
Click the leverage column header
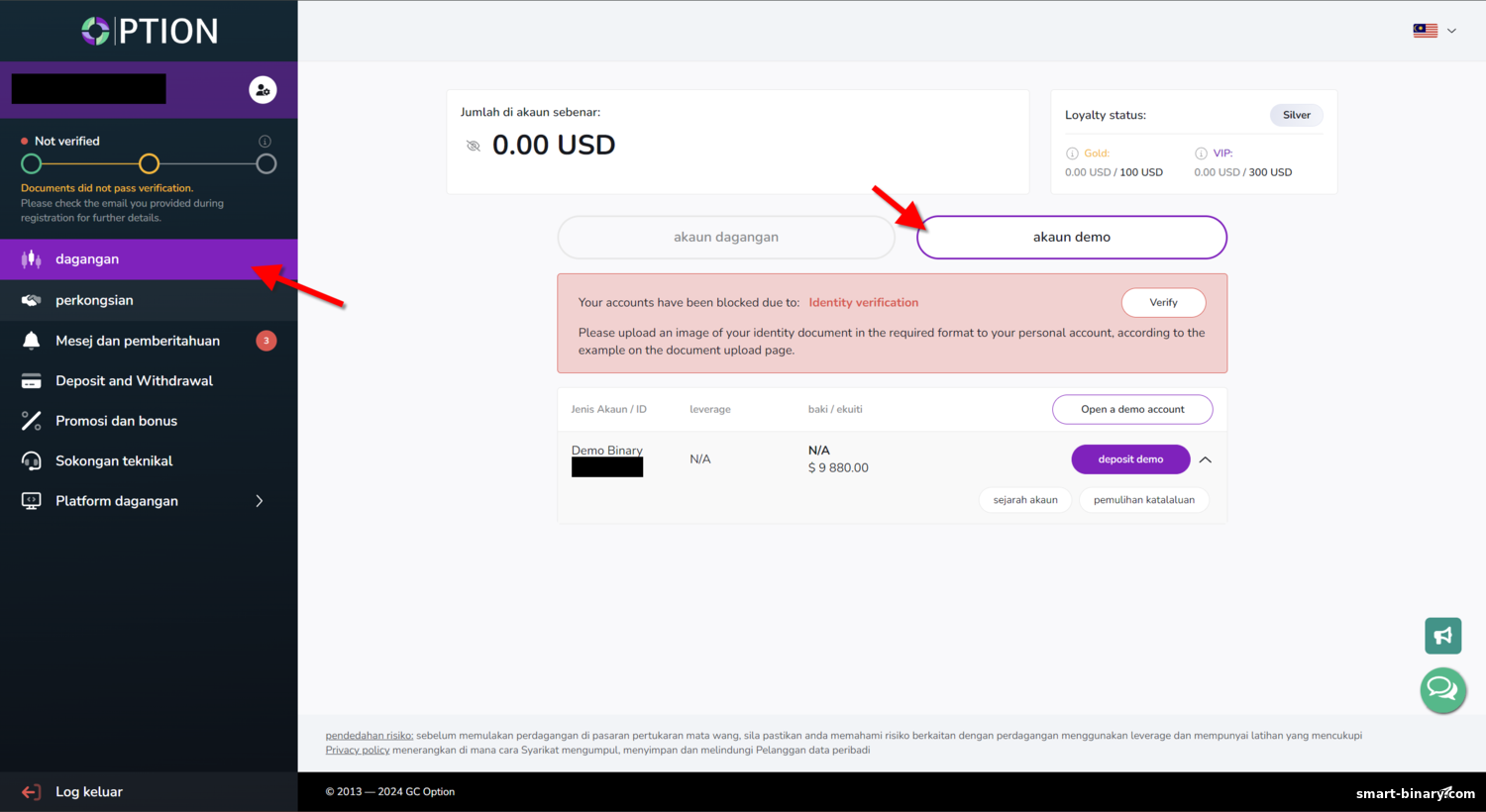pos(710,409)
